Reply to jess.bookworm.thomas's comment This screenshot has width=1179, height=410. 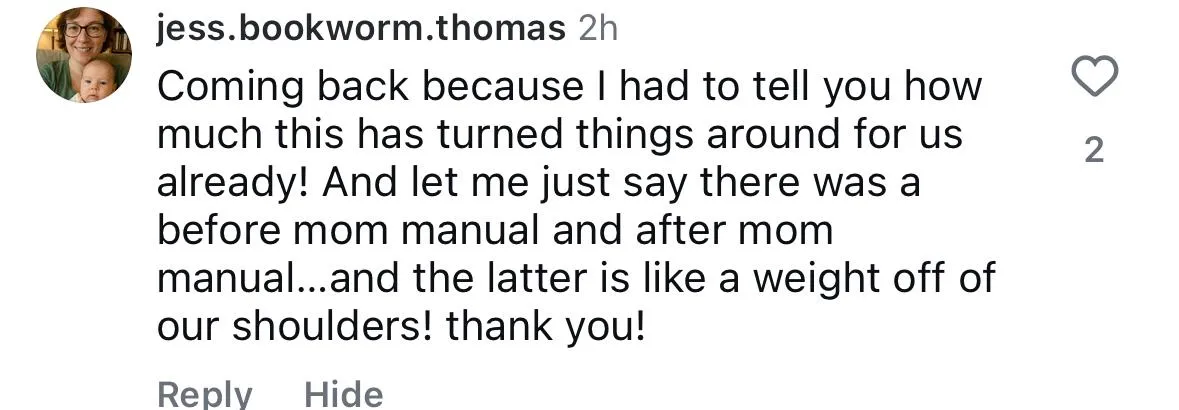[x=205, y=395]
